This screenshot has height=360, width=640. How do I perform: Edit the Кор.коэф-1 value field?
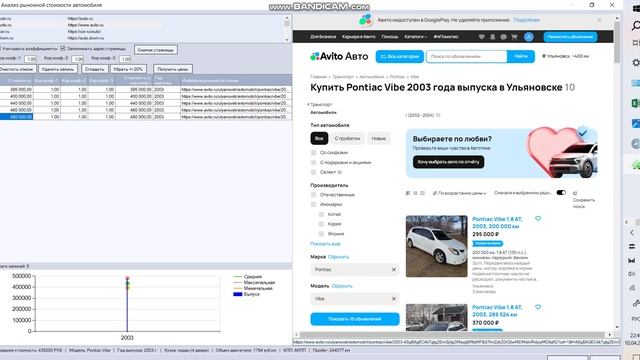tap(31, 59)
